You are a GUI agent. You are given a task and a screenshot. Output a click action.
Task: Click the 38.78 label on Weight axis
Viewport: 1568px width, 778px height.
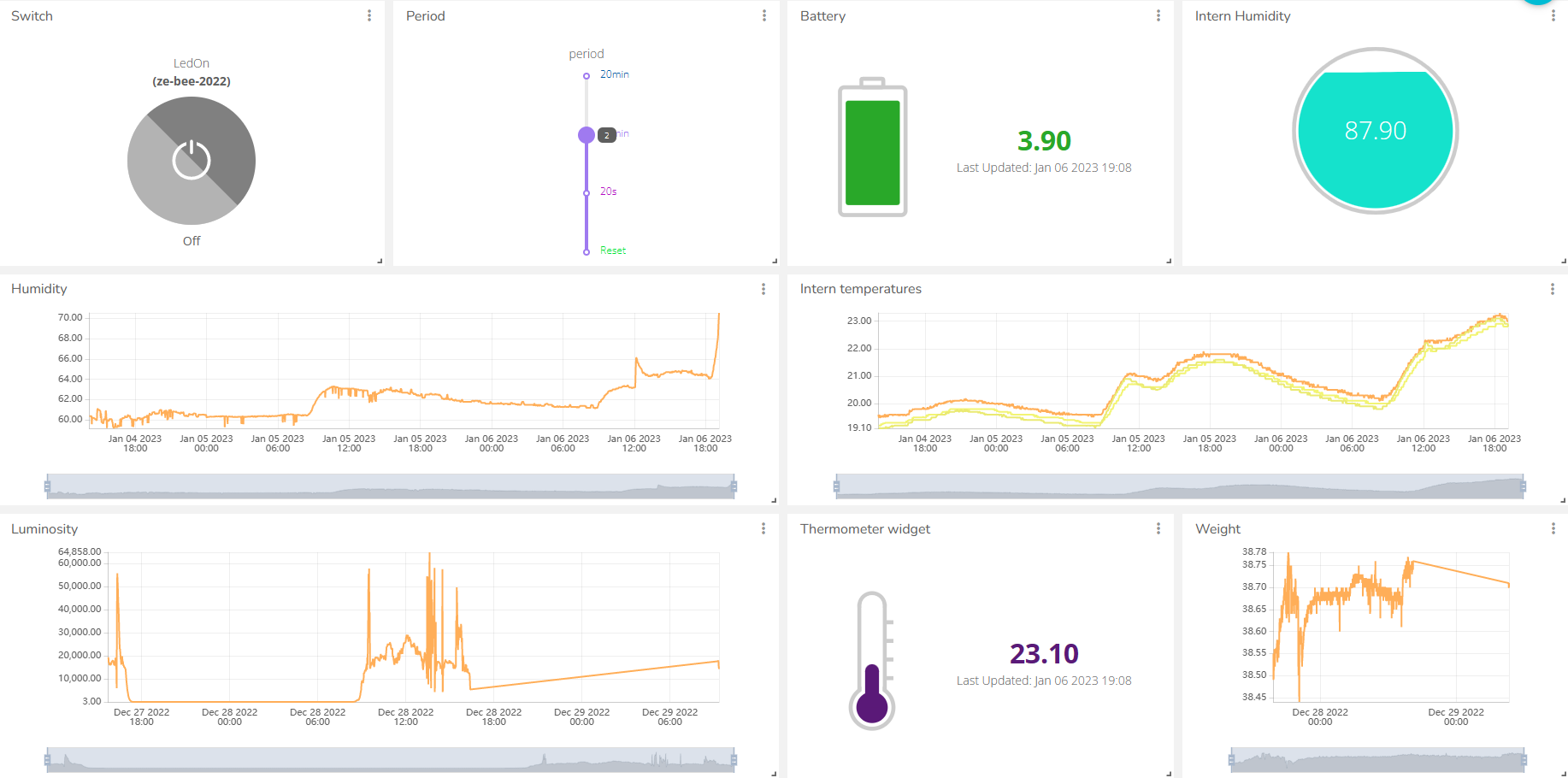click(x=1254, y=551)
